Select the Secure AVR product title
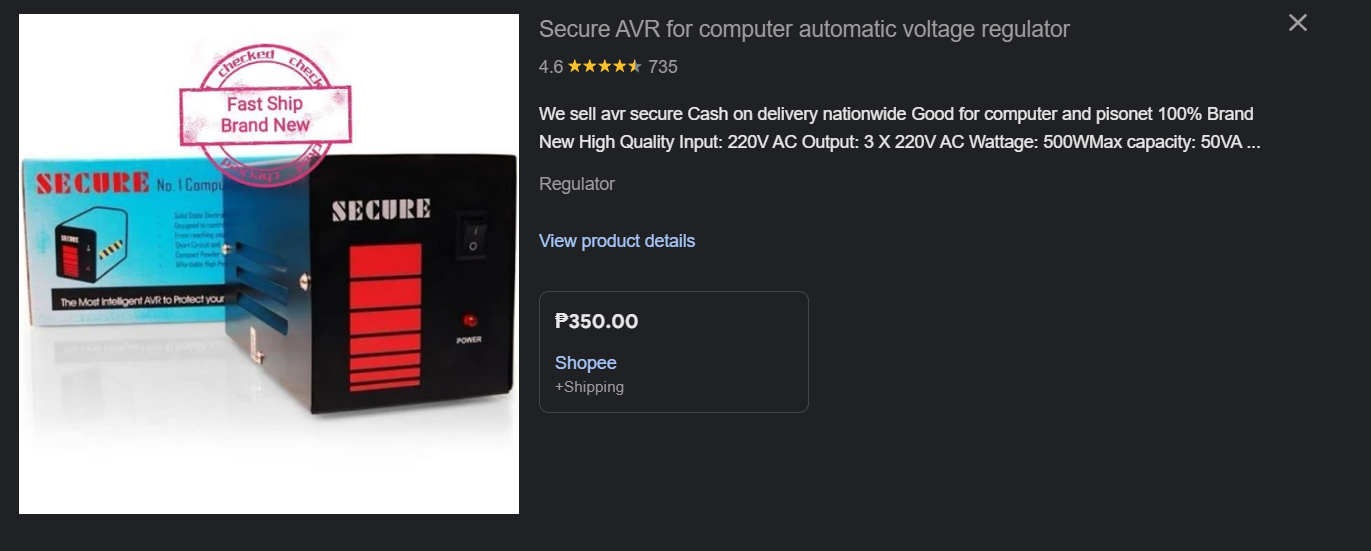 pyautogui.click(x=803, y=29)
